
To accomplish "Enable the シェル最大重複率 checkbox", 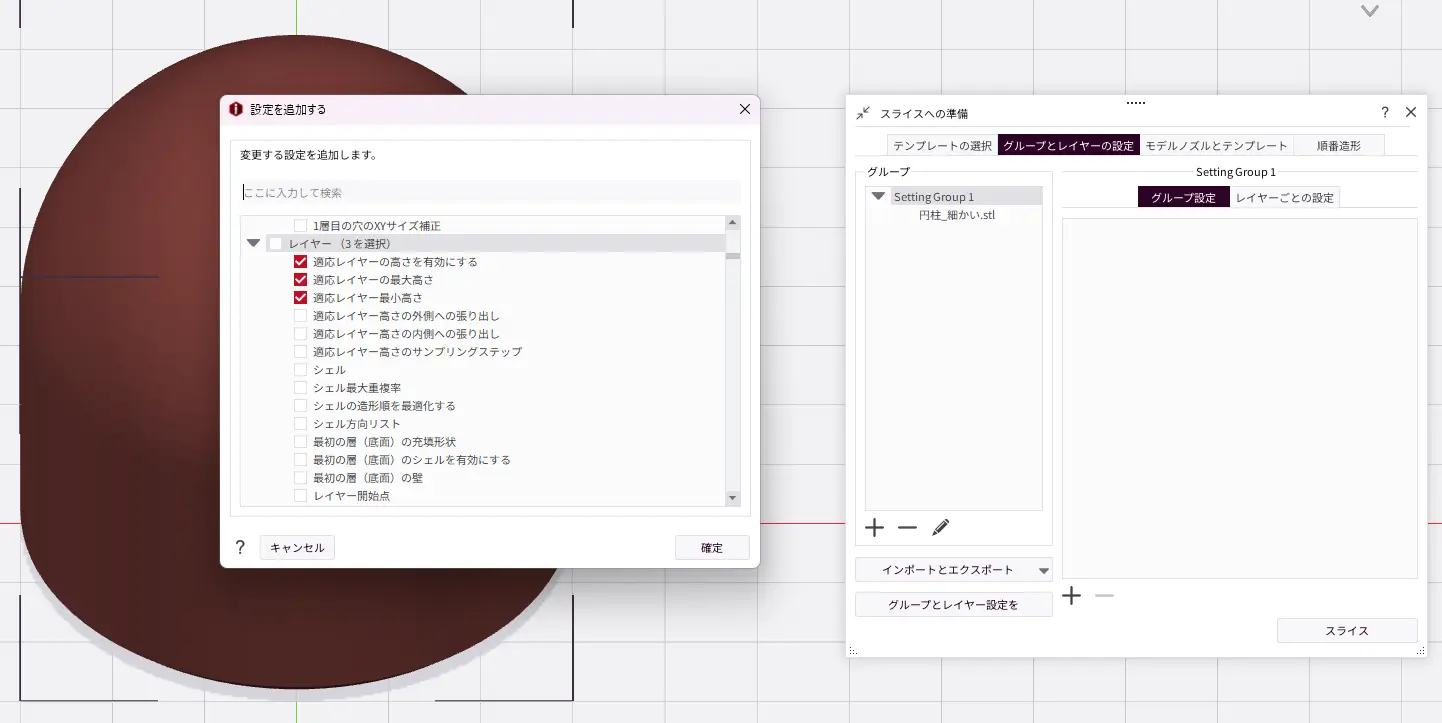I will [301, 388].
